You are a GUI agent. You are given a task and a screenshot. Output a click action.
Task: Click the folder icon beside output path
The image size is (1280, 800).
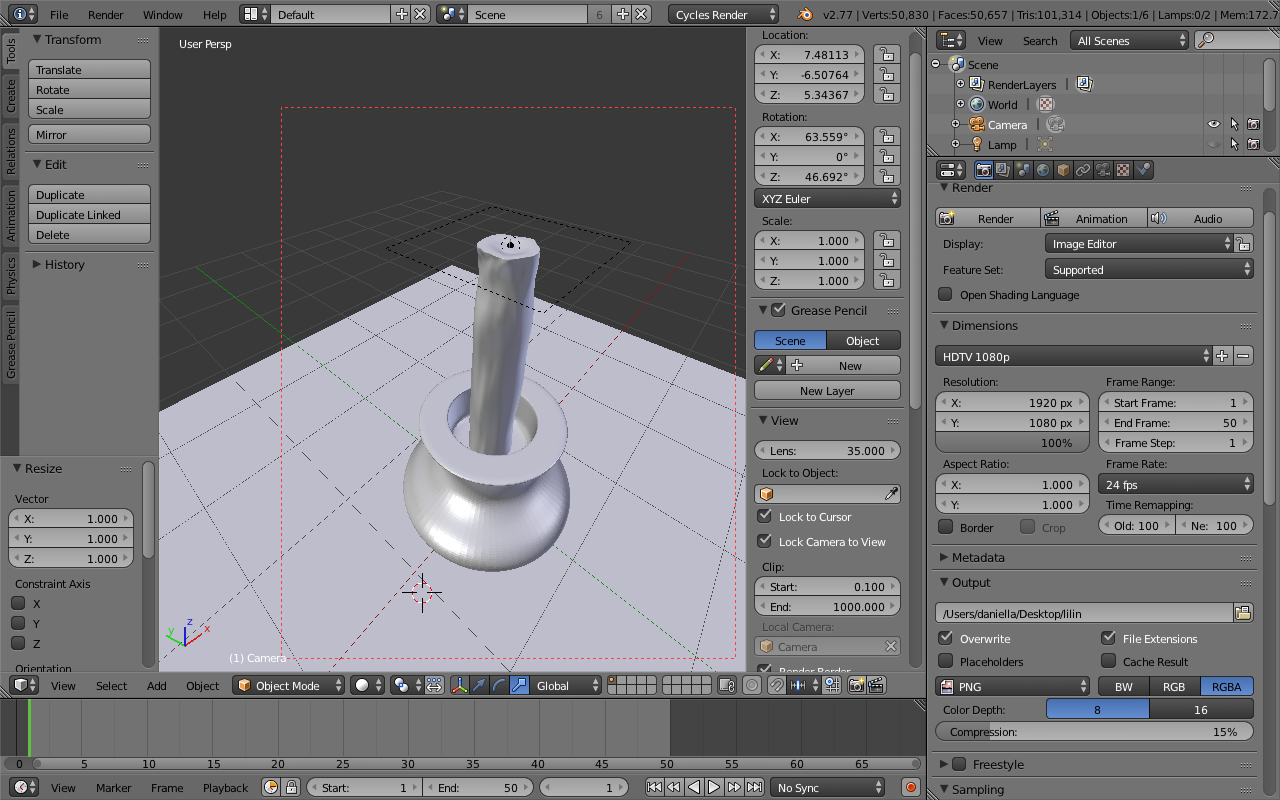(1243, 613)
